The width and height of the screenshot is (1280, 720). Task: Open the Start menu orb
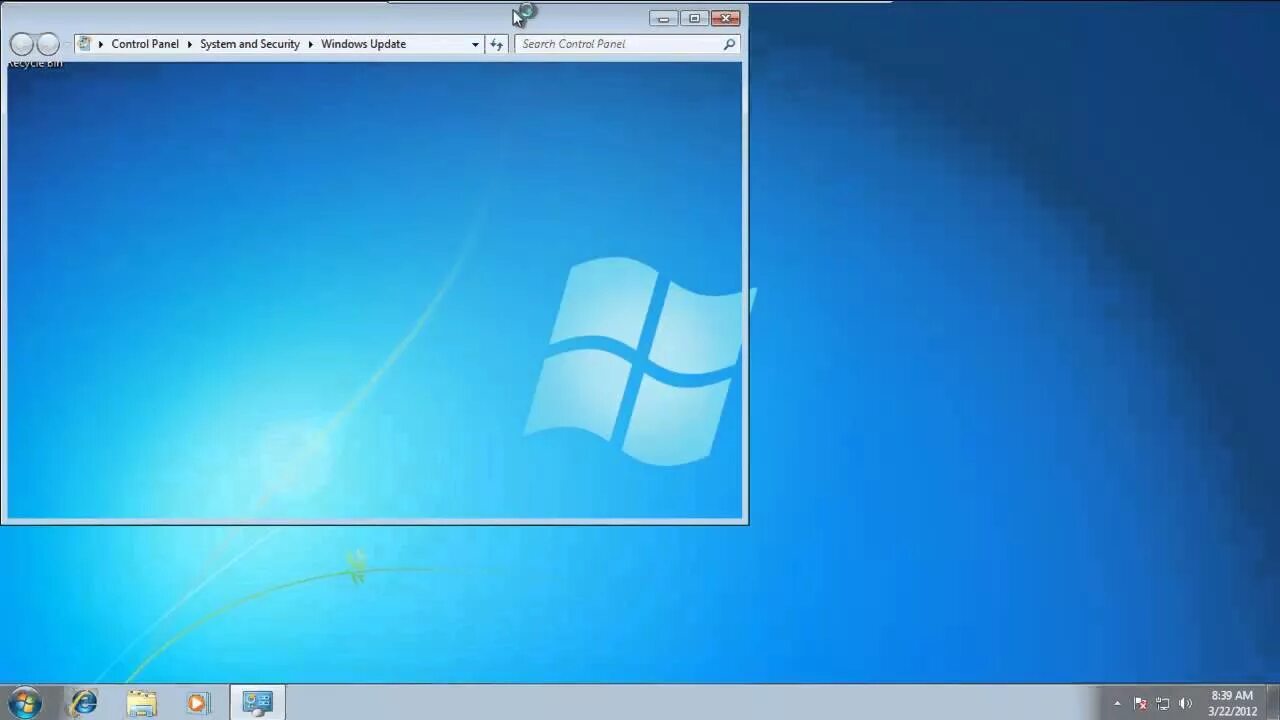pos(25,702)
